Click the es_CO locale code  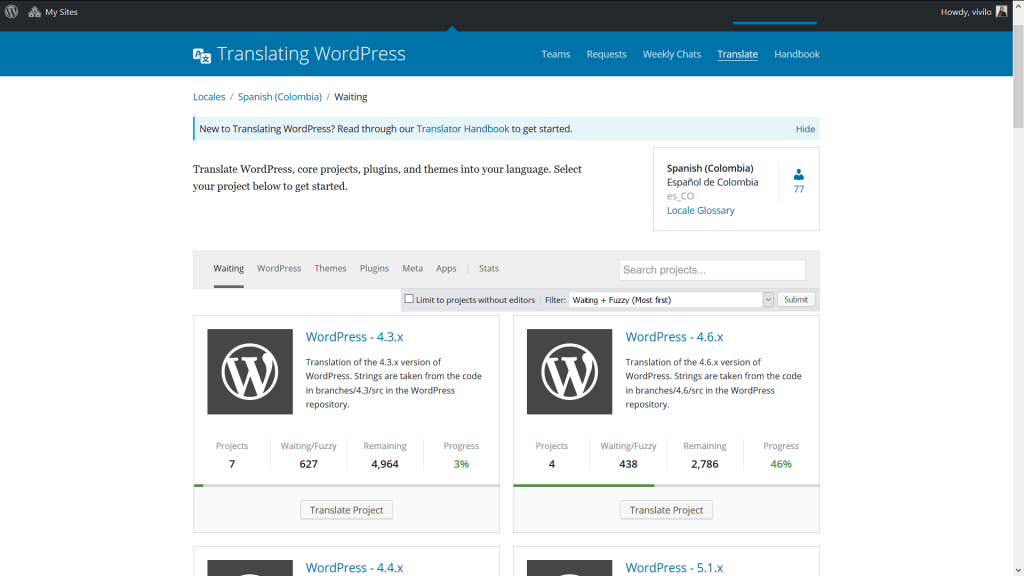pos(680,196)
